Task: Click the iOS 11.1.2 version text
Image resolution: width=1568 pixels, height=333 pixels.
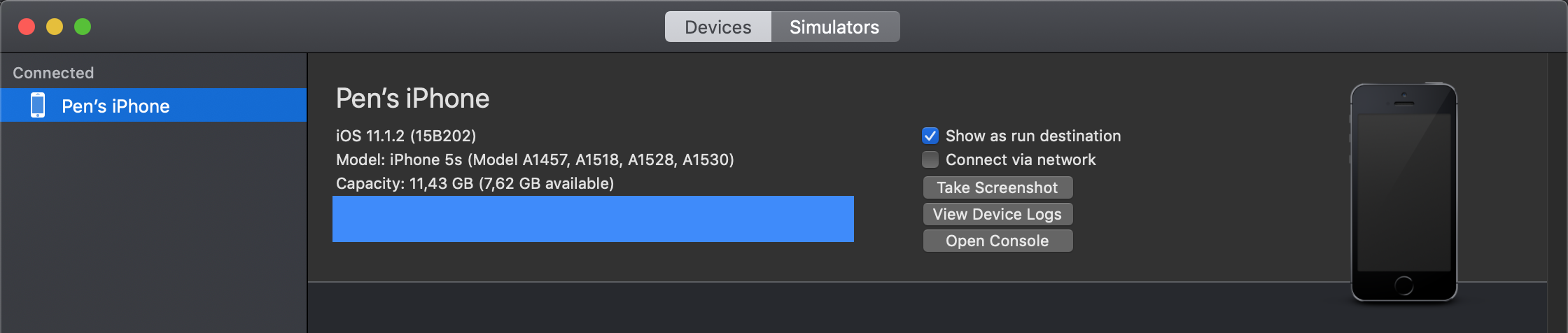Action: [406, 136]
